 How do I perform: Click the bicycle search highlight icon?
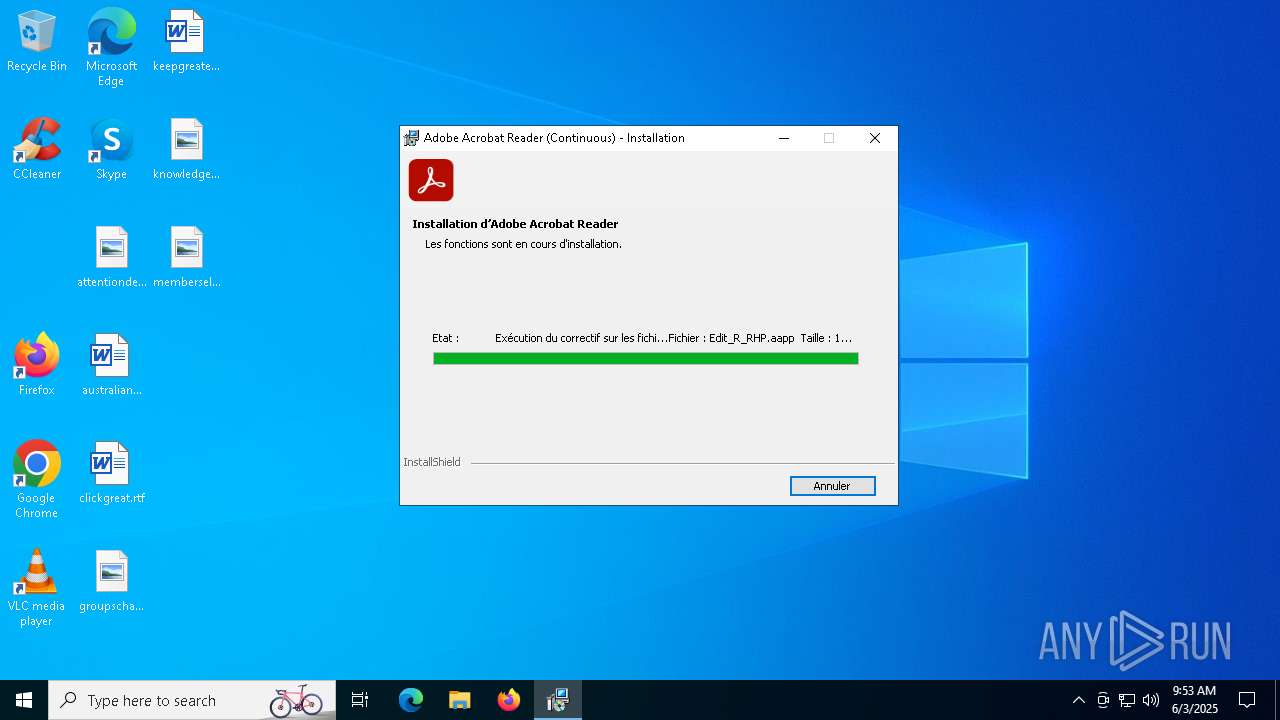[x=296, y=701]
